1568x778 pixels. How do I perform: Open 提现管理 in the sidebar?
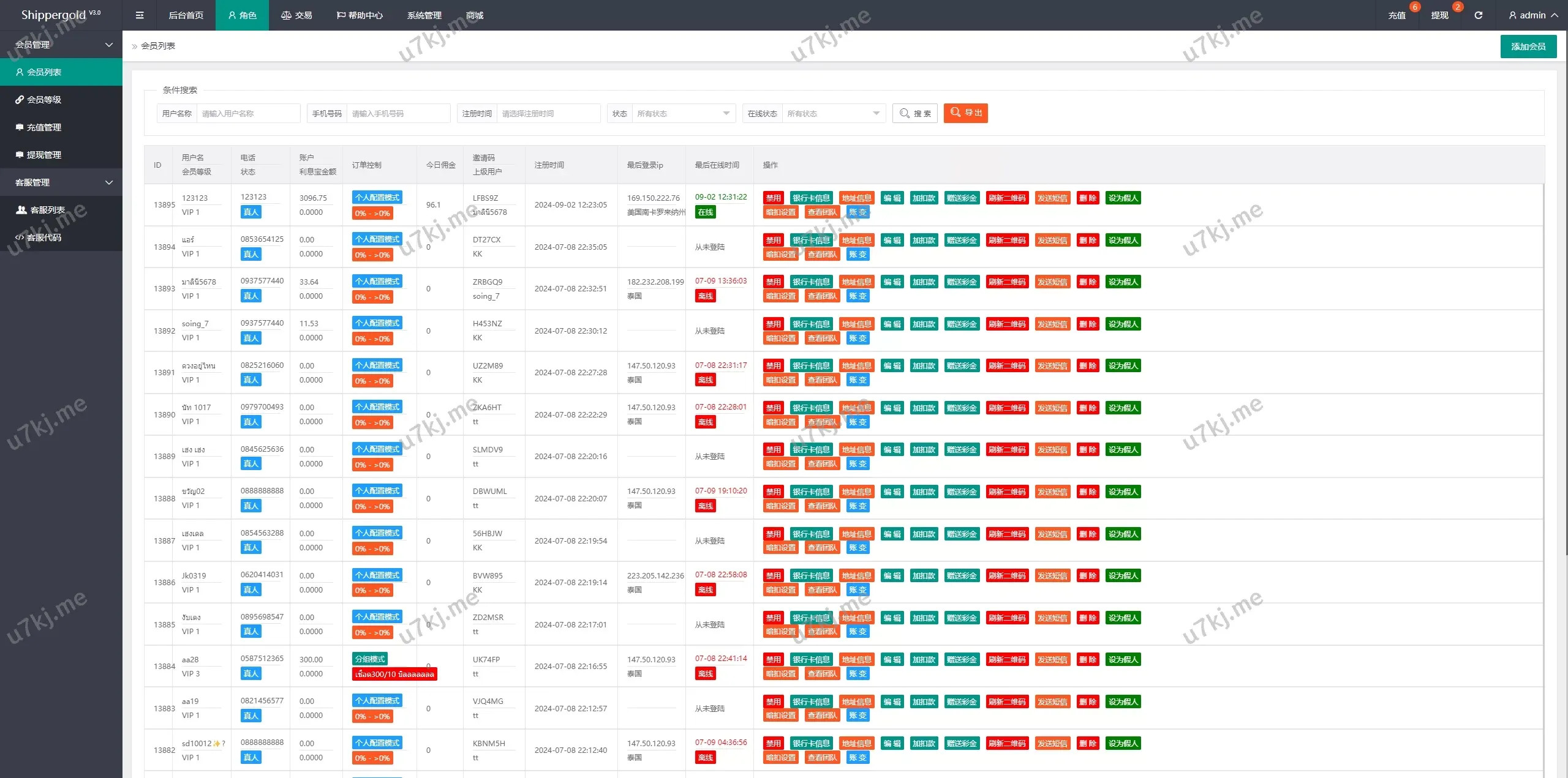pyautogui.click(x=43, y=155)
